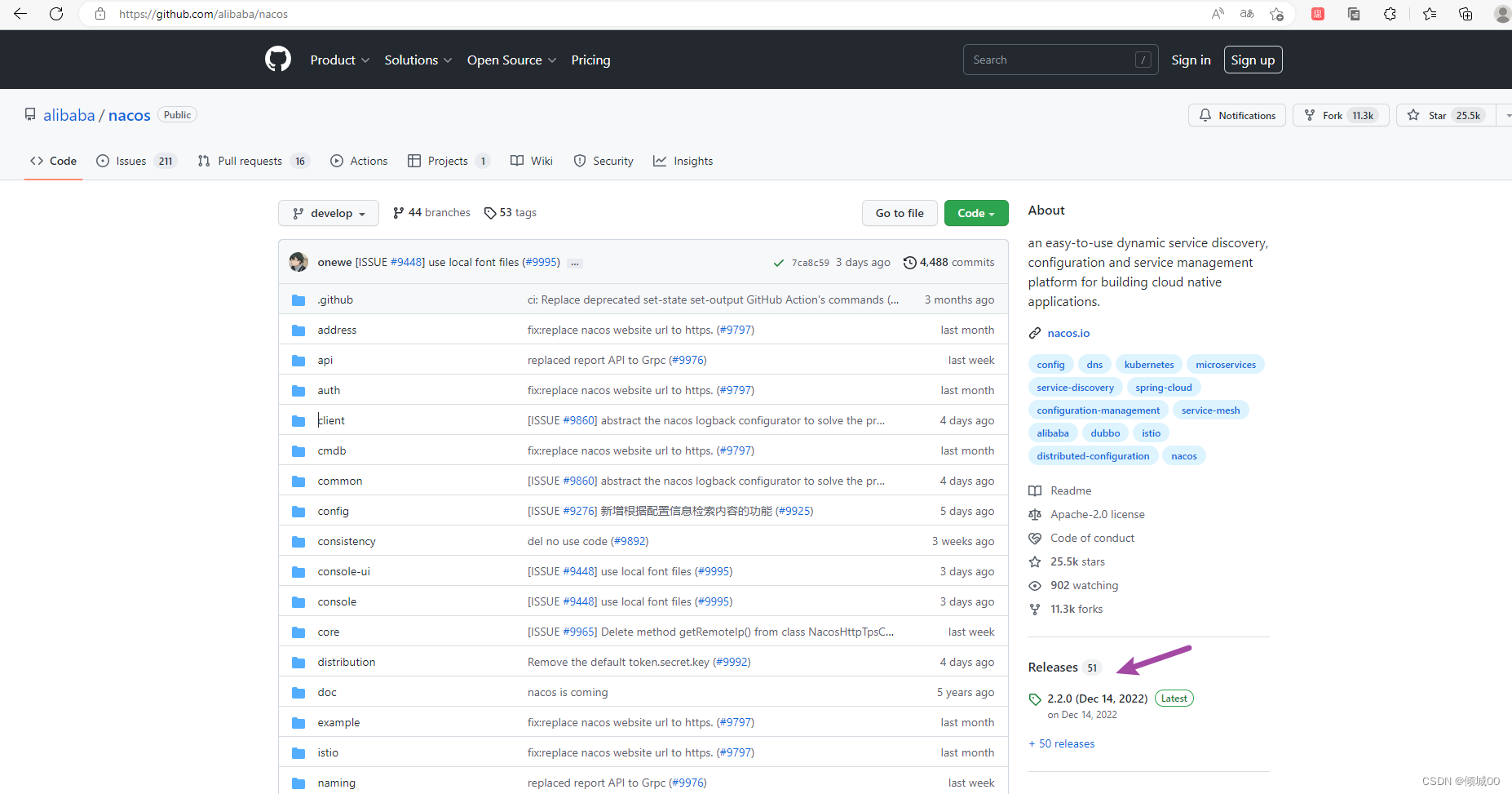Expand commit message ellipsis button
Image resolution: width=1512 pixels, height=794 pixels.
pos(575,263)
